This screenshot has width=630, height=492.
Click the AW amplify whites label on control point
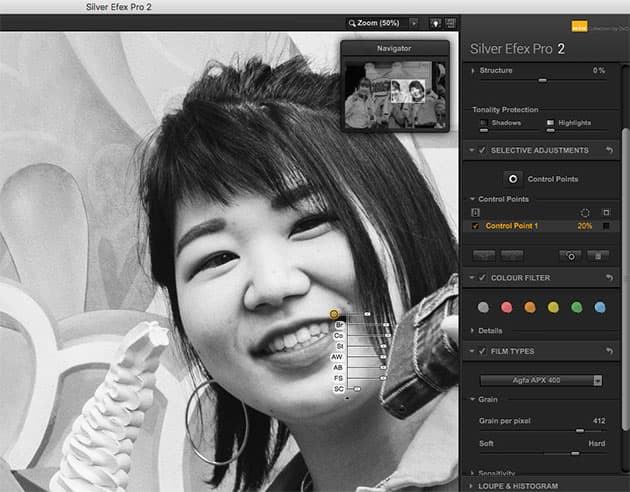(x=337, y=357)
